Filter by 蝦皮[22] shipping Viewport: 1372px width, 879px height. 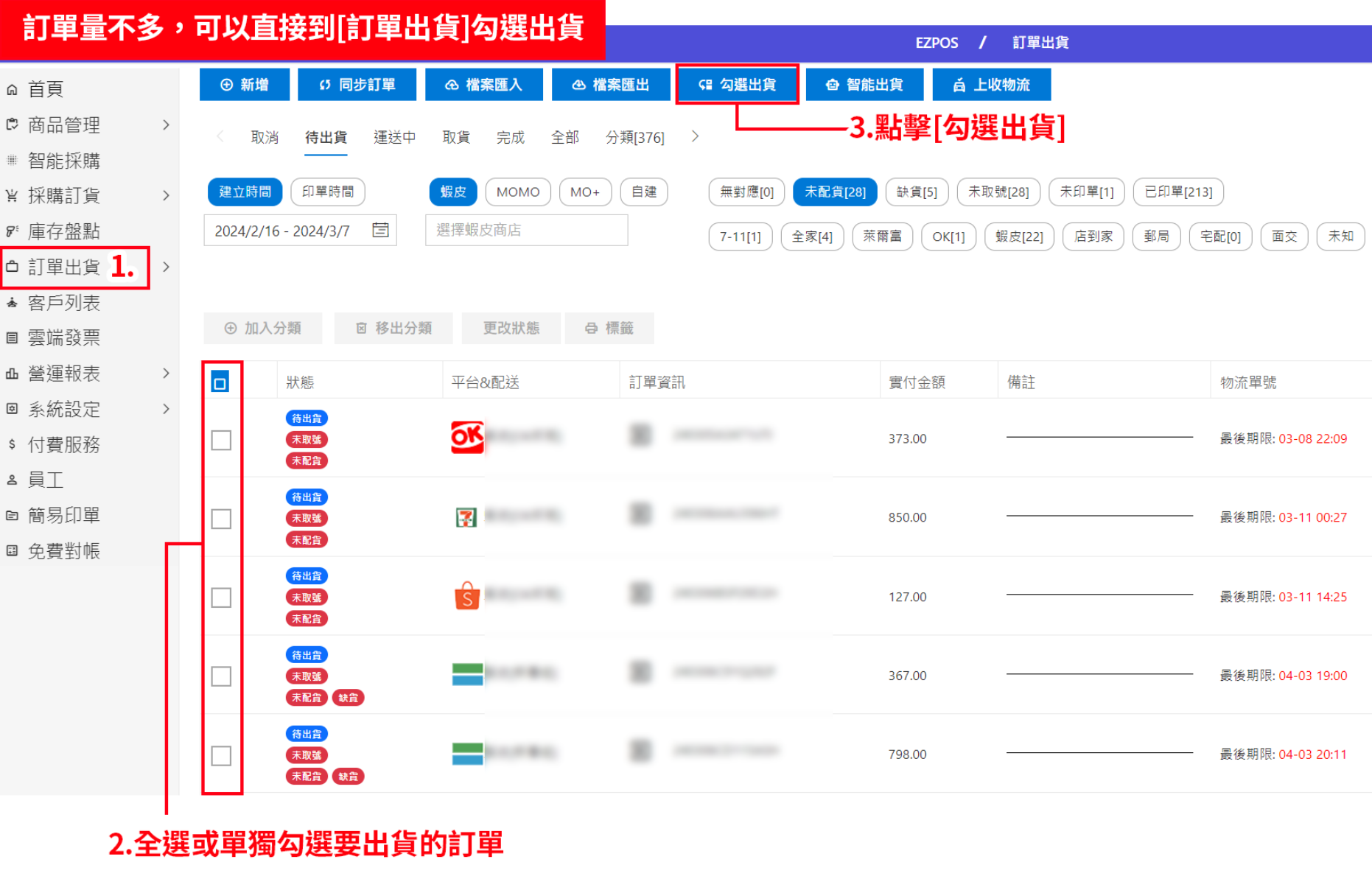pyautogui.click(x=1019, y=237)
